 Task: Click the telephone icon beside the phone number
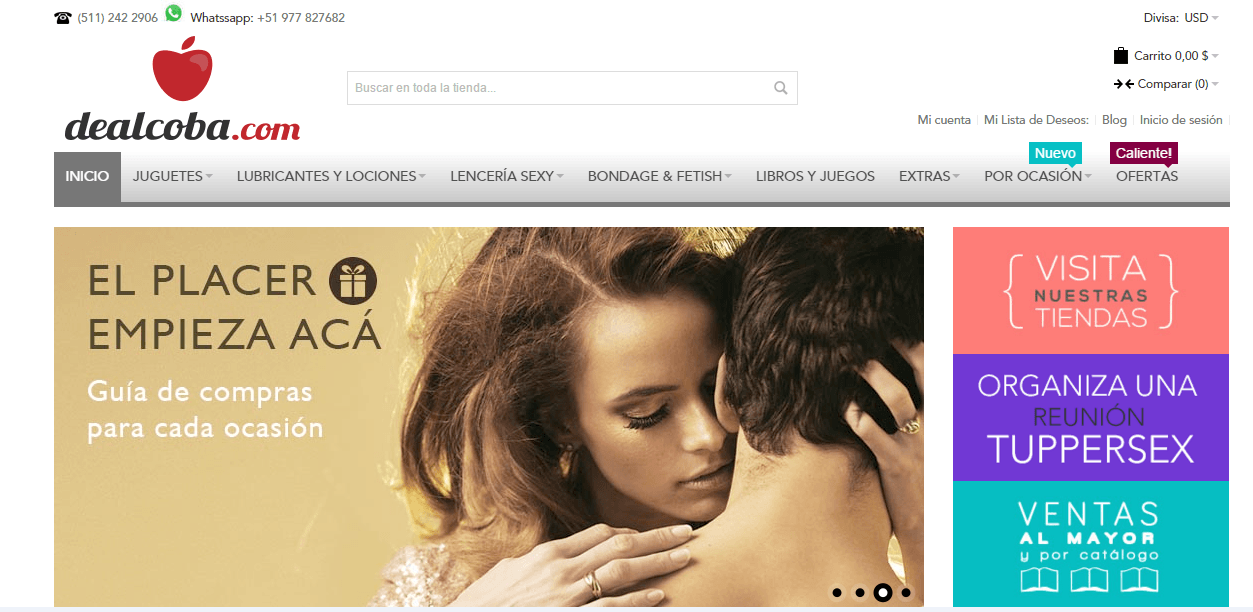pos(63,18)
